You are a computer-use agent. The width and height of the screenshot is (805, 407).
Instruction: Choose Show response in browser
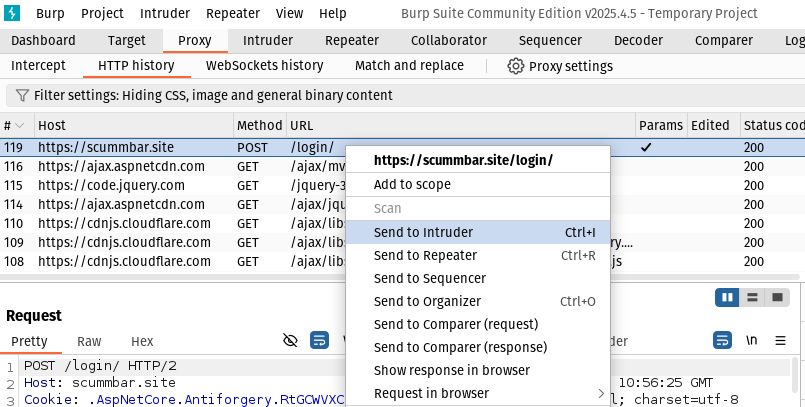[478, 371]
